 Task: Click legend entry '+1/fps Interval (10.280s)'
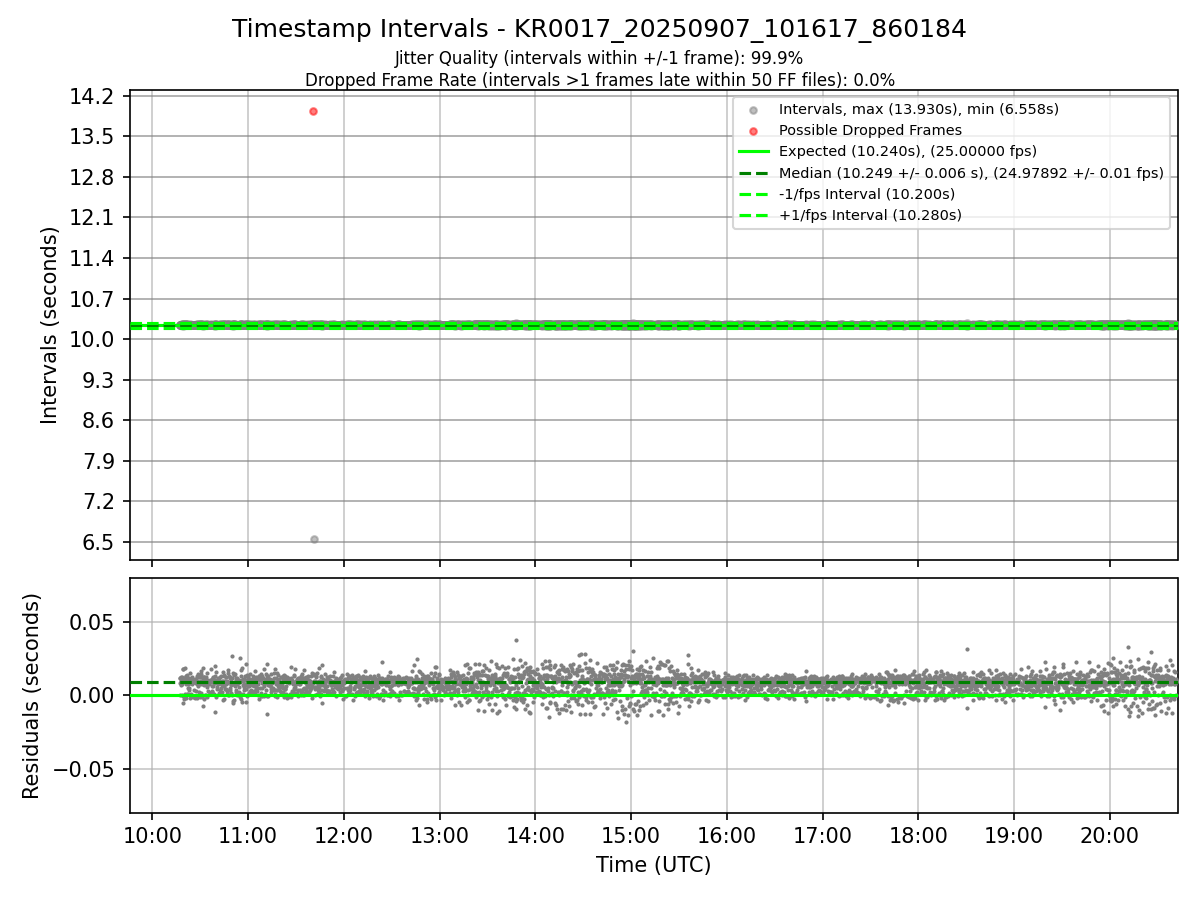coord(870,215)
